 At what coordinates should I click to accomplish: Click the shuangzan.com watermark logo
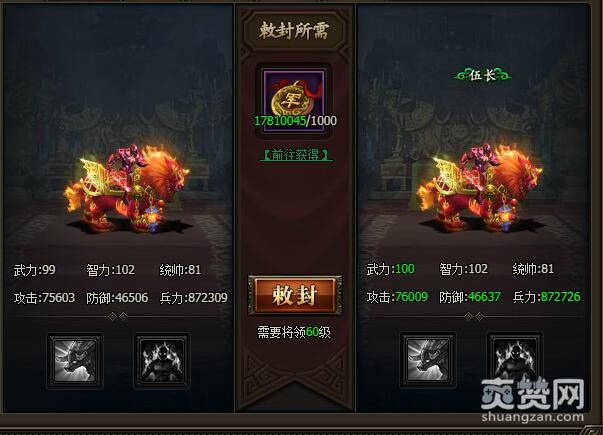tap(533, 400)
